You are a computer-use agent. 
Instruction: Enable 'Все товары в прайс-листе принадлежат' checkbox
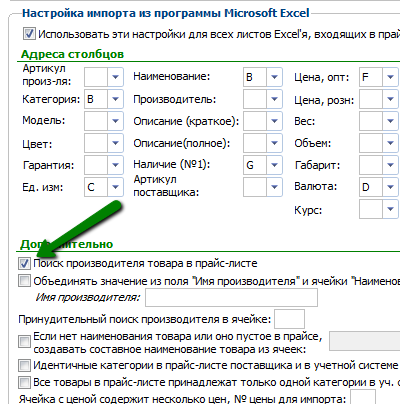(x=24, y=382)
